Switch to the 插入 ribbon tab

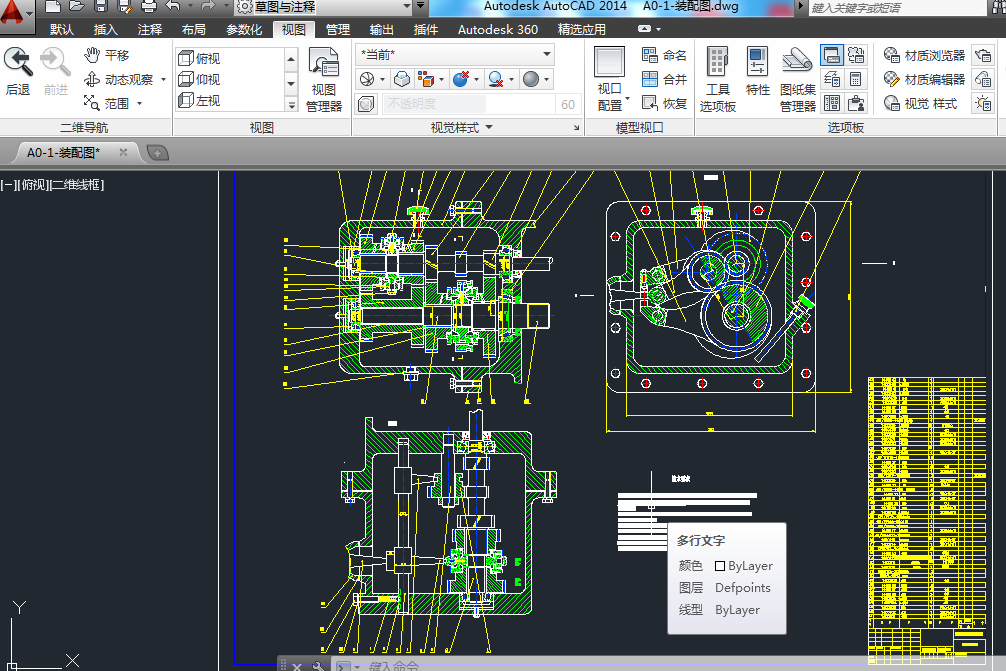105,30
